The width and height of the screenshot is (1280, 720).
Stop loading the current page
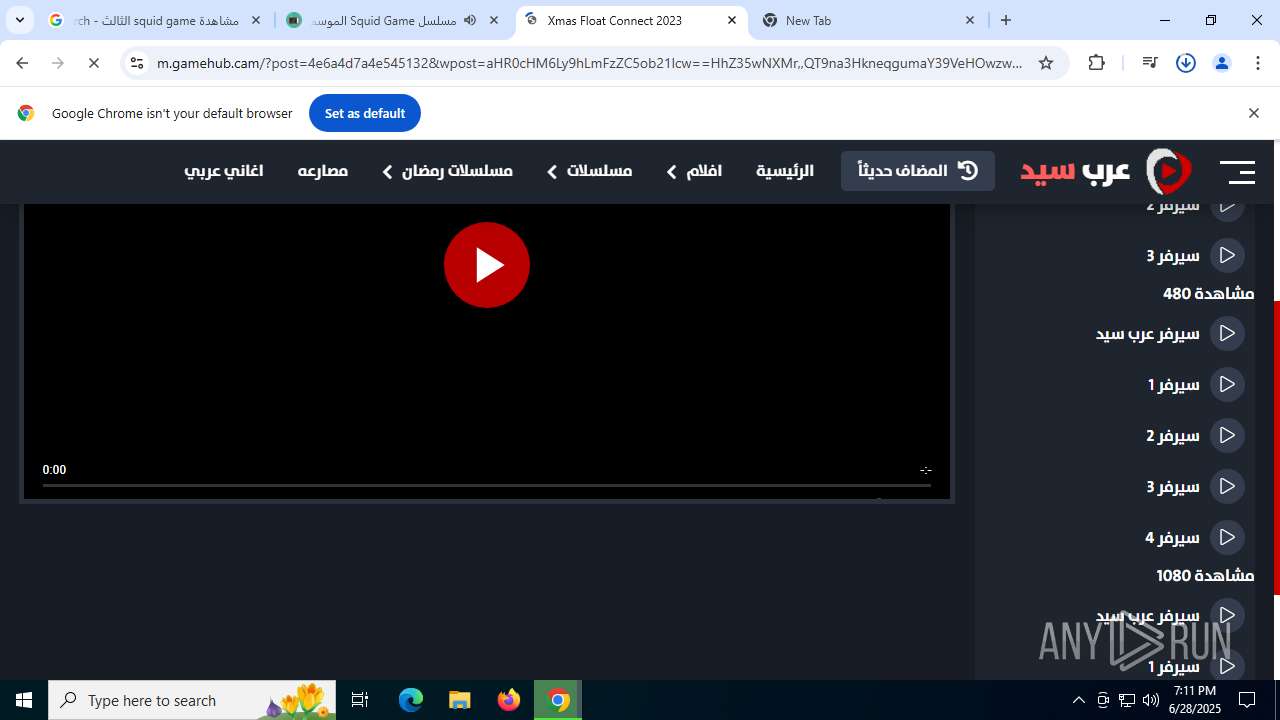(94, 63)
